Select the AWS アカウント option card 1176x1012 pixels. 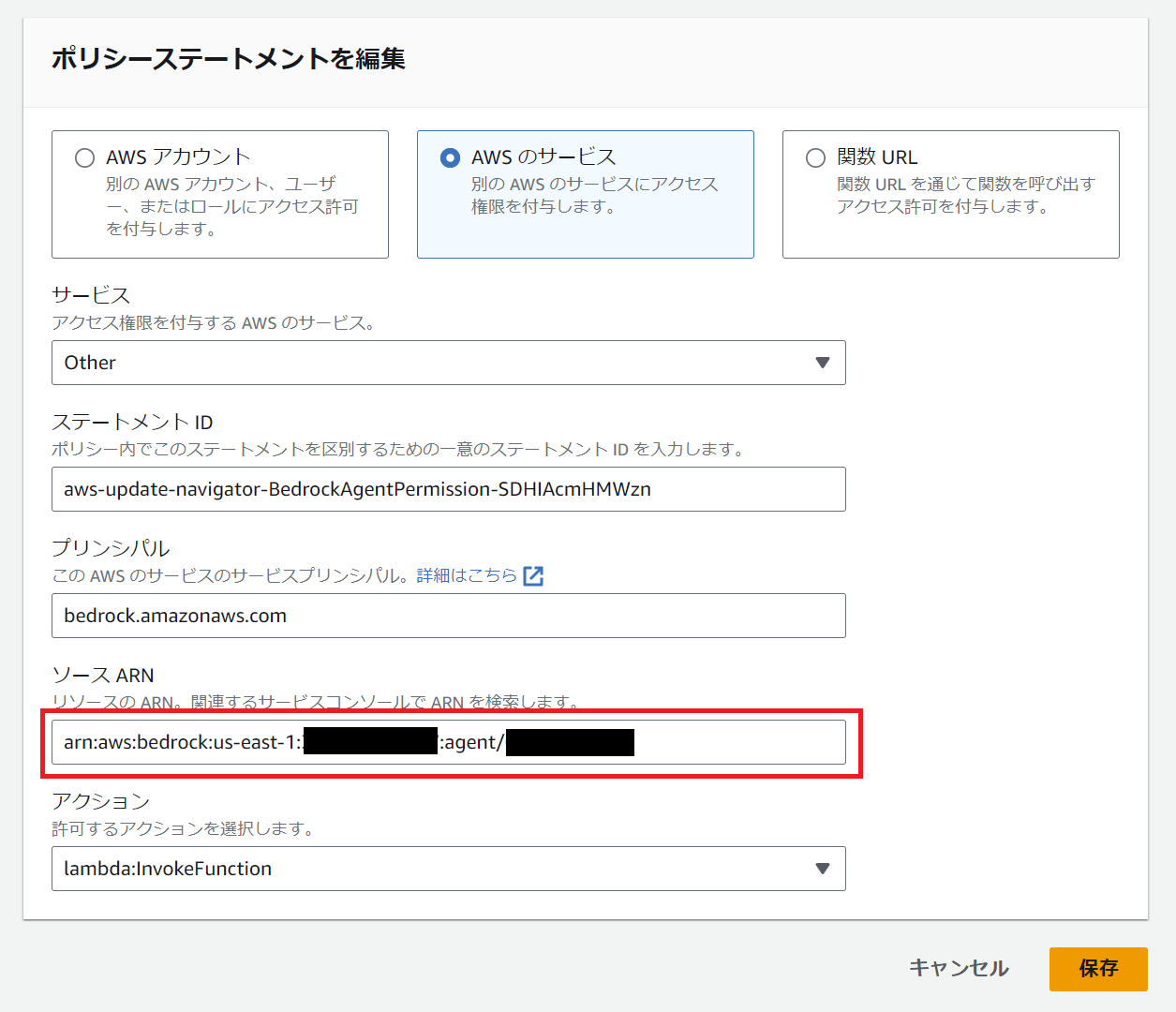[219, 194]
